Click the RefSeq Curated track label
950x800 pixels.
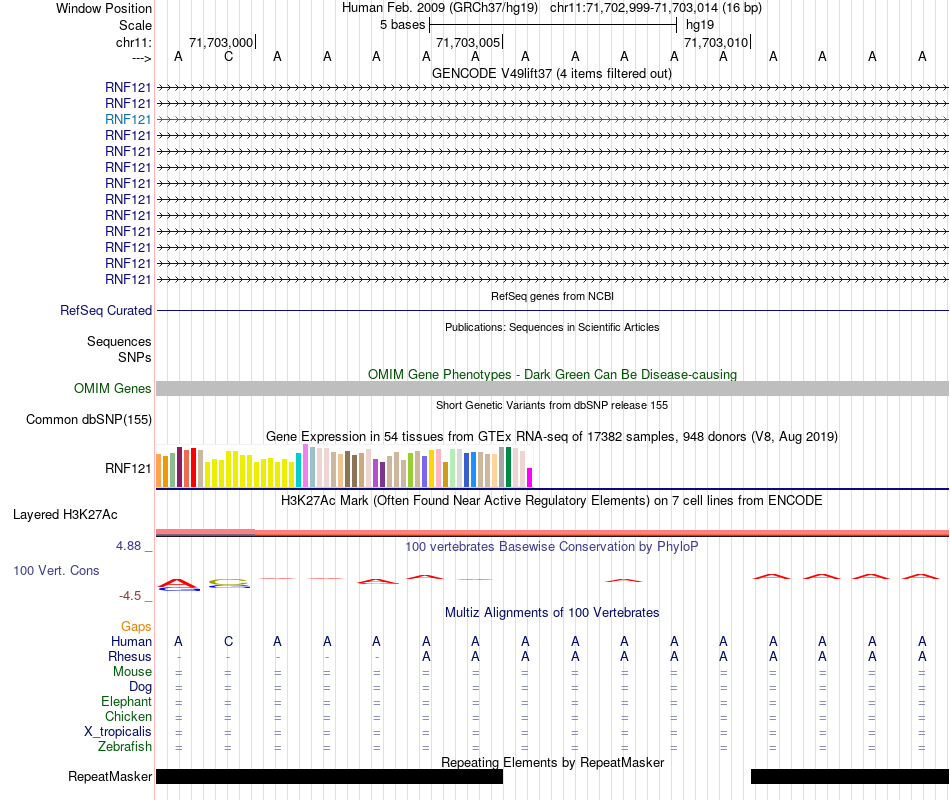tap(105, 310)
